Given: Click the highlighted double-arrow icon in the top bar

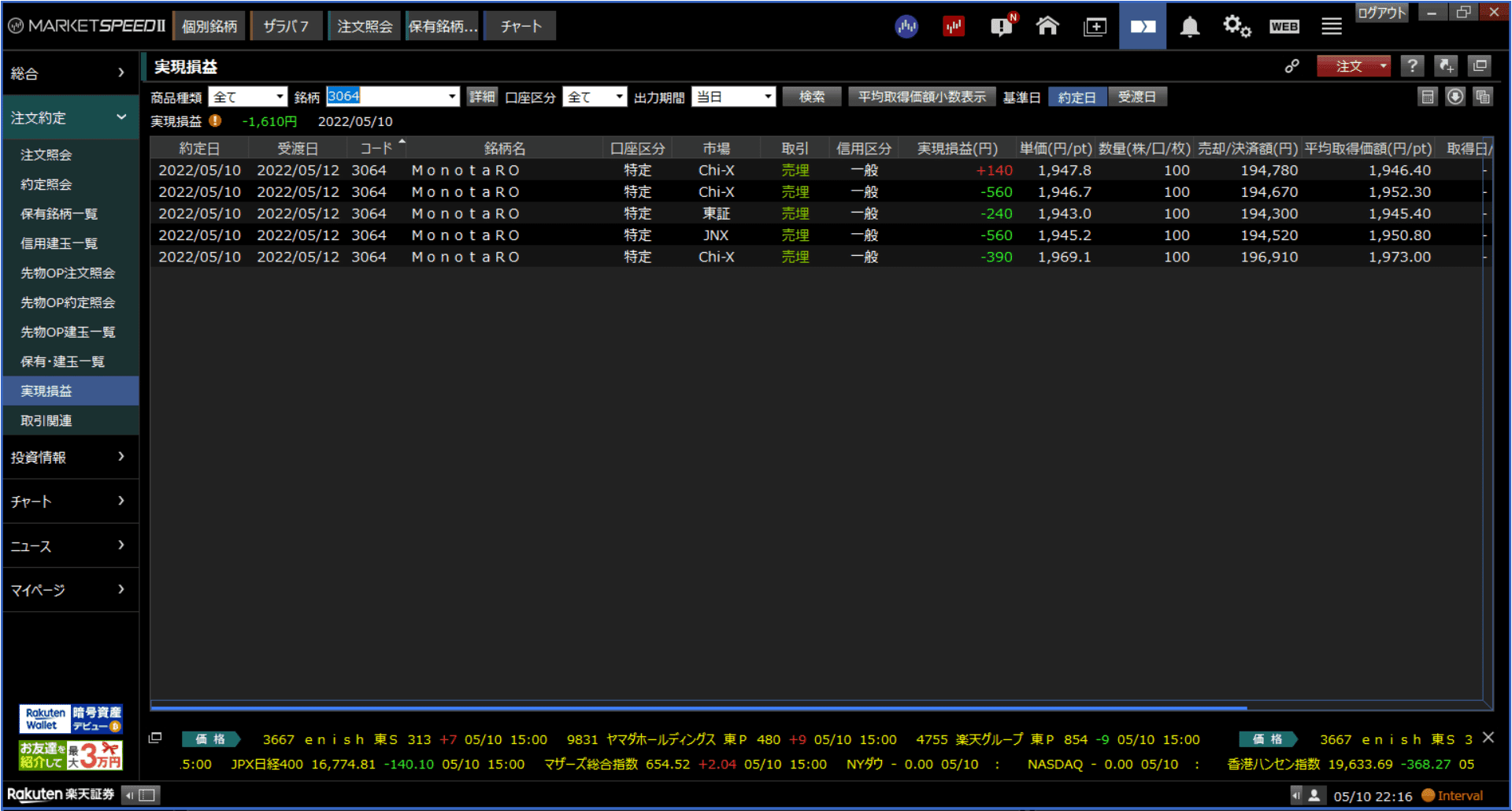Looking at the screenshot, I should (x=1143, y=27).
